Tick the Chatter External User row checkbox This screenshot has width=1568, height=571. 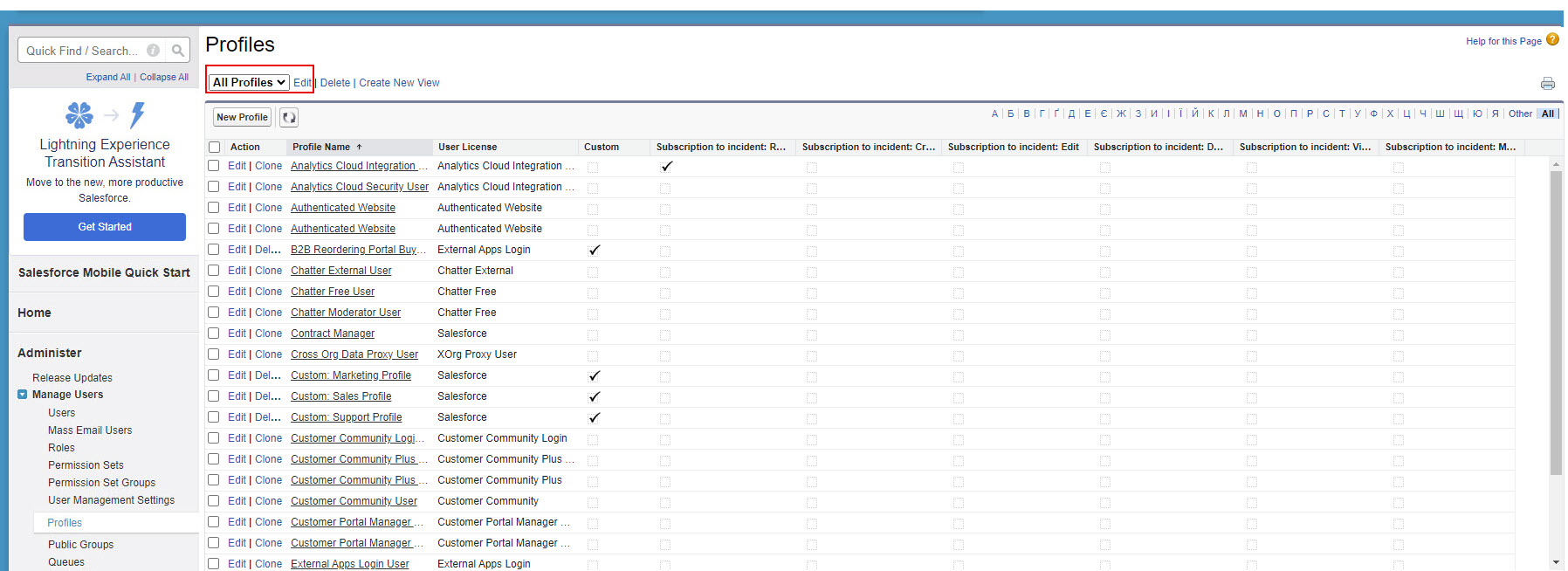213,271
